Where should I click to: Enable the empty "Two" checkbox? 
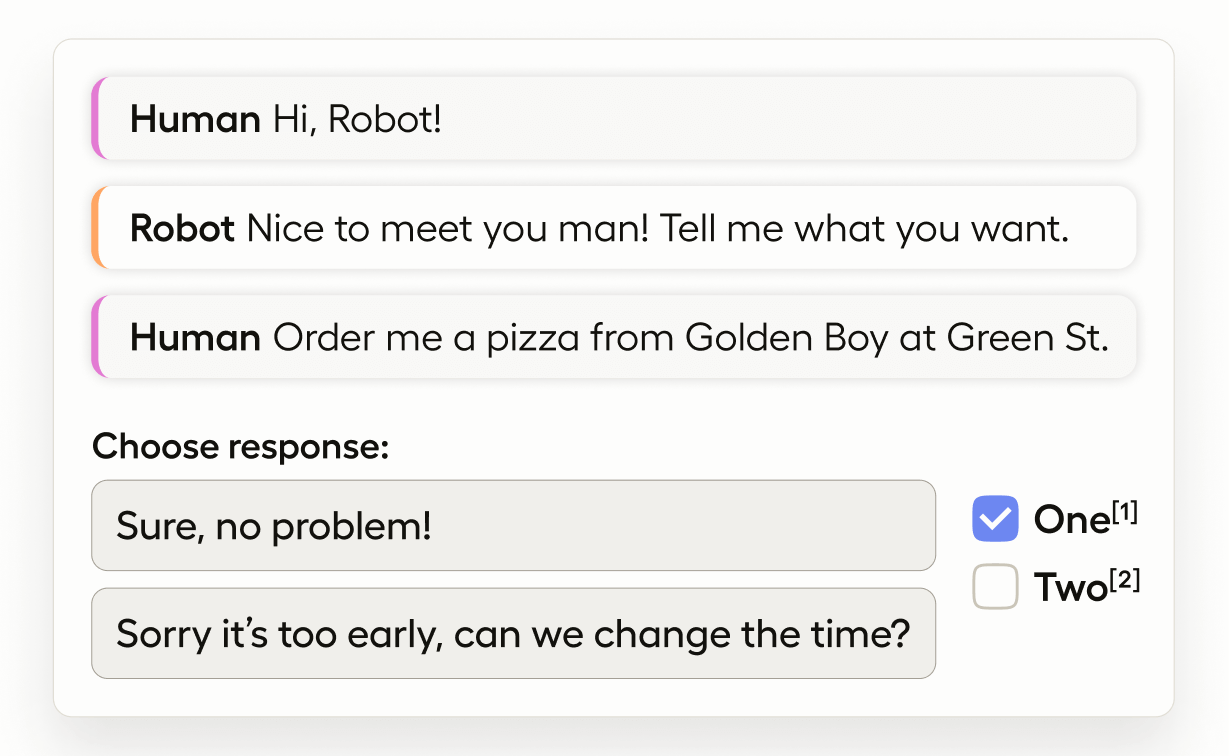tap(995, 587)
